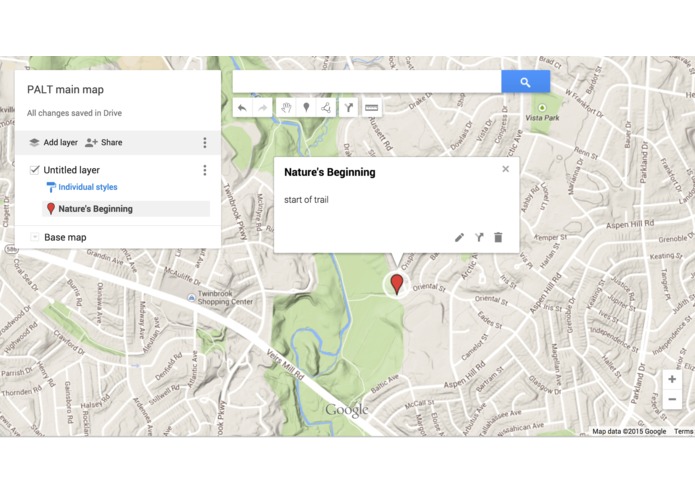This screenshot has height=494, width=695.
Task: Click Add layer
Action: 53,142
